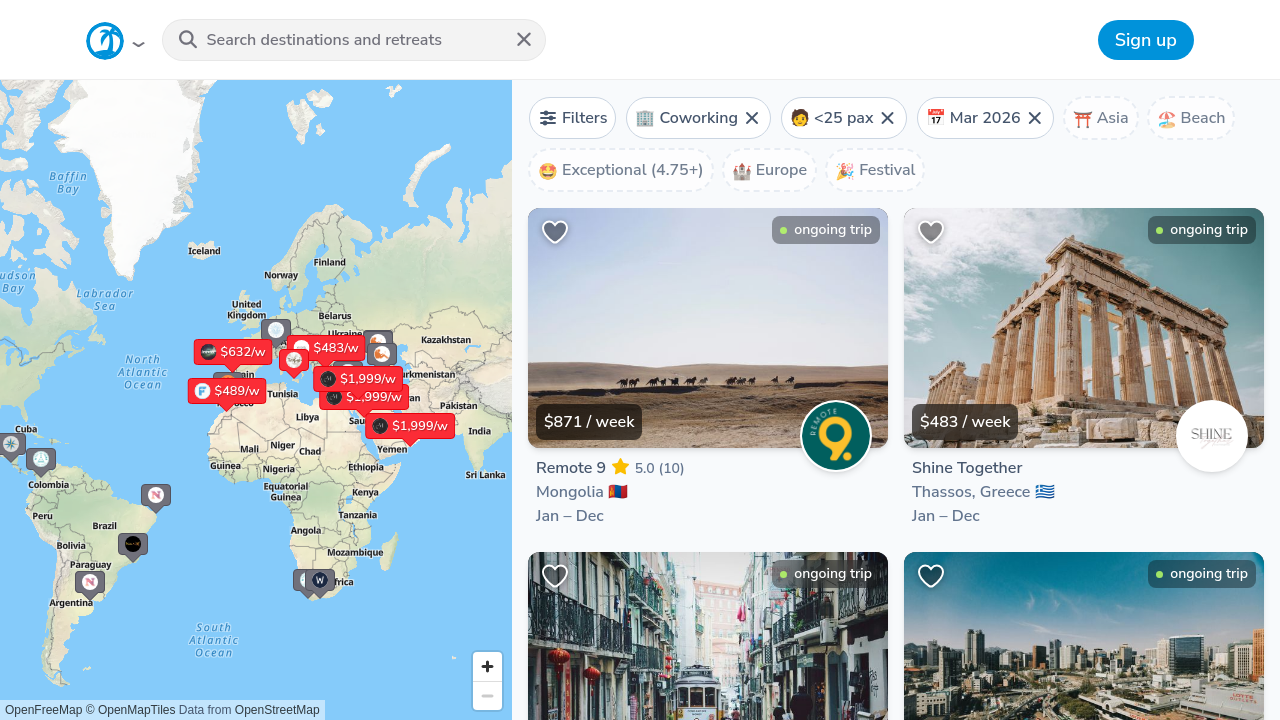Viewport: 1280px width, 720px height.
Task: Heart the city skyline card
Action: [931, 576]
